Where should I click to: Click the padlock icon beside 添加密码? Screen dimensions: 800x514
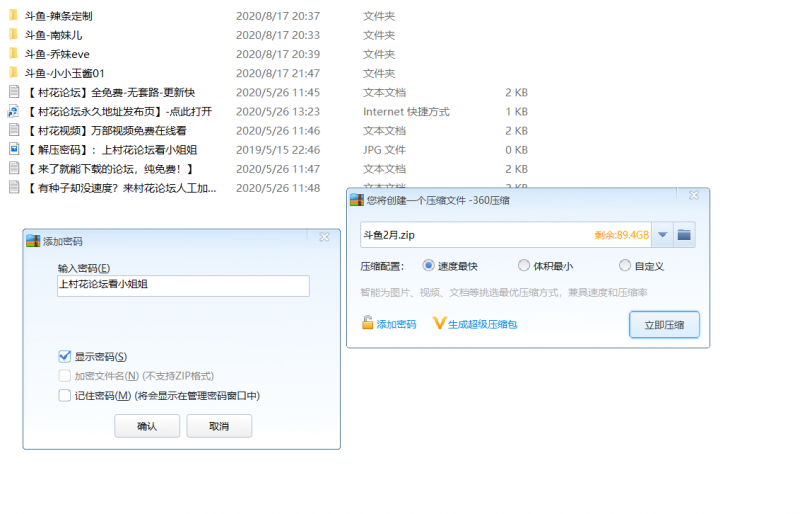pyautogui.click(x=367, y=323)
